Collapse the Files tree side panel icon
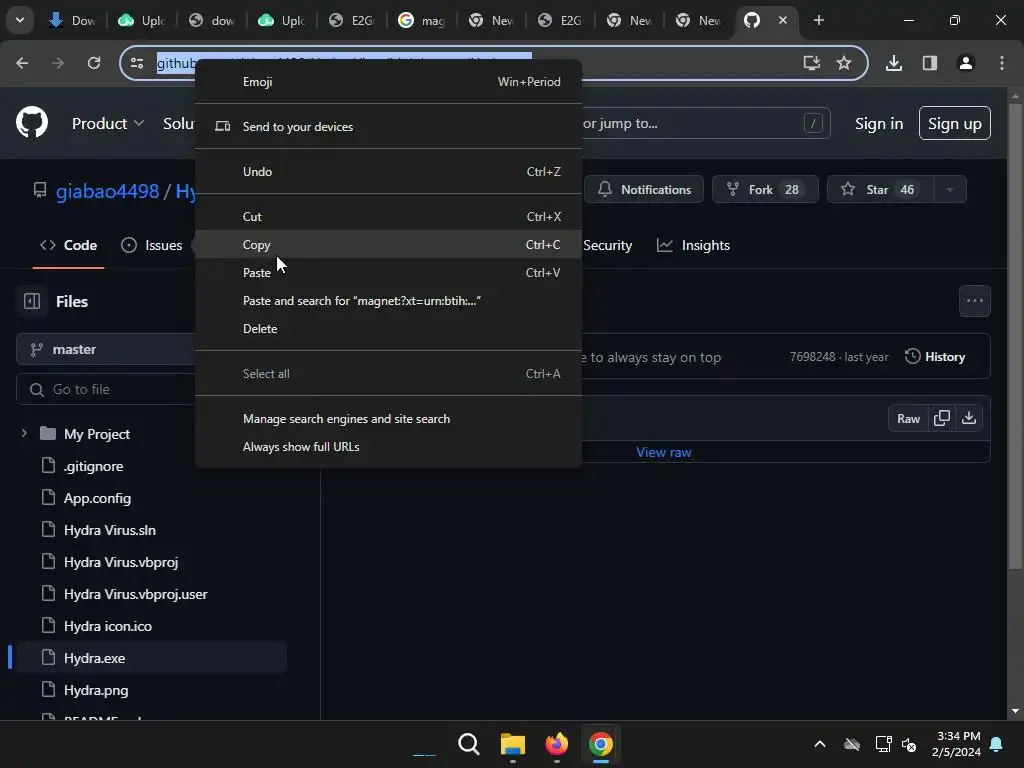Screen dimensions: 1024x768 (31, 301)
